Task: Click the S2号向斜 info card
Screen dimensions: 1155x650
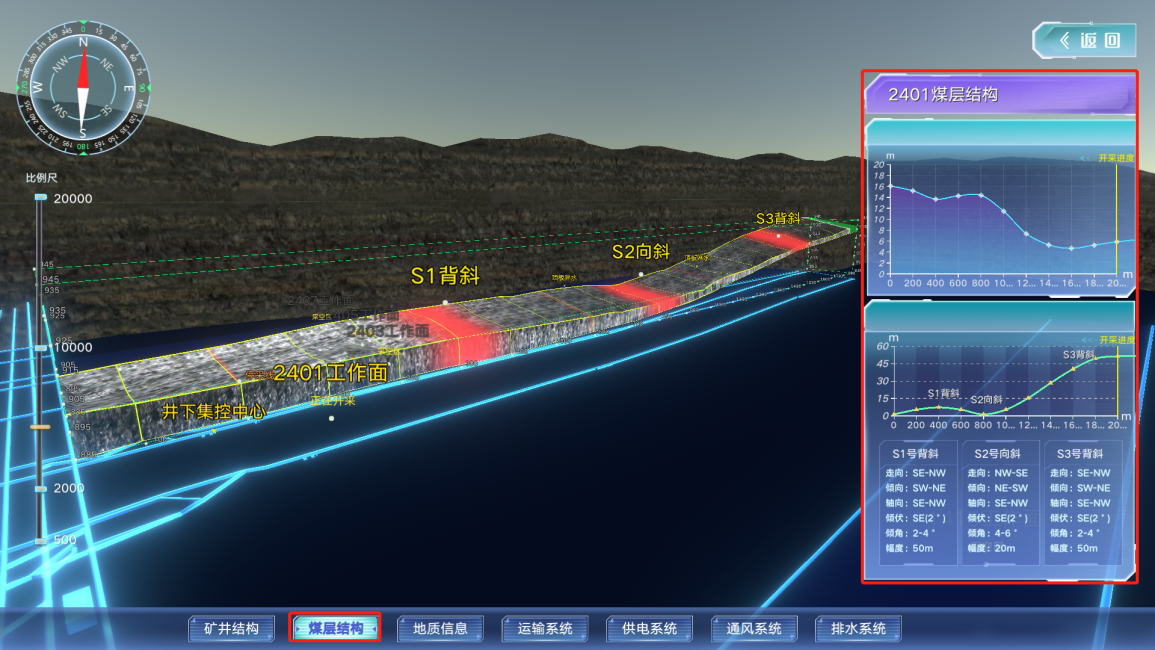Action: pos(999,501)
